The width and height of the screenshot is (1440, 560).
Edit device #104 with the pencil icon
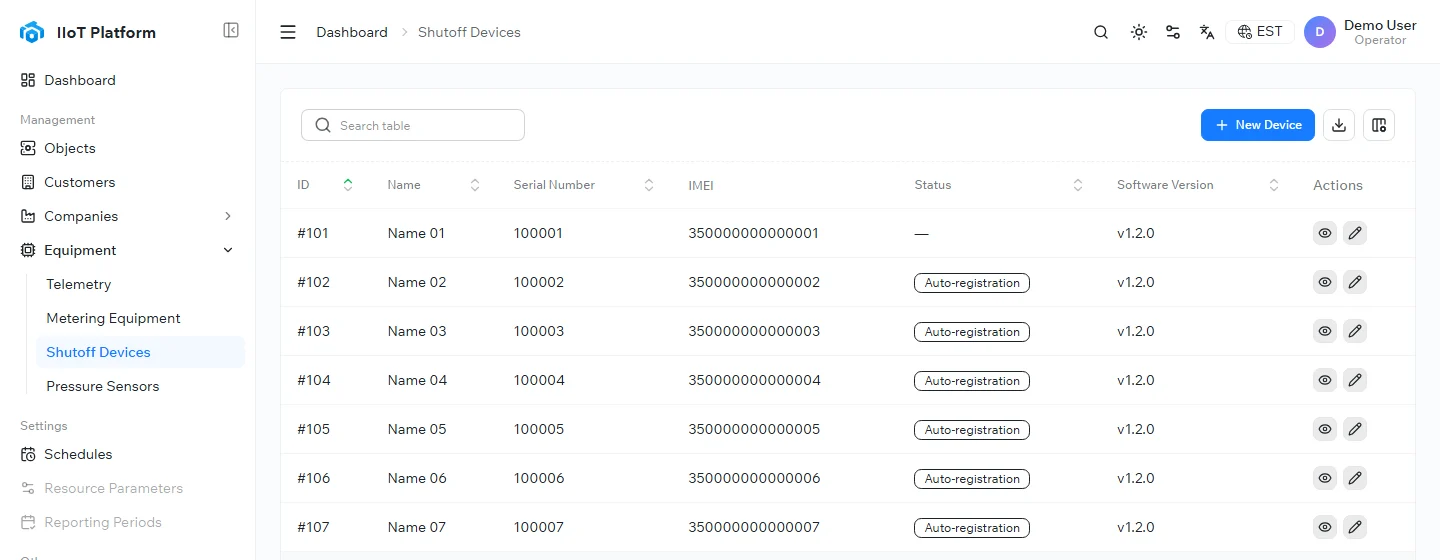coord(1355,380)
